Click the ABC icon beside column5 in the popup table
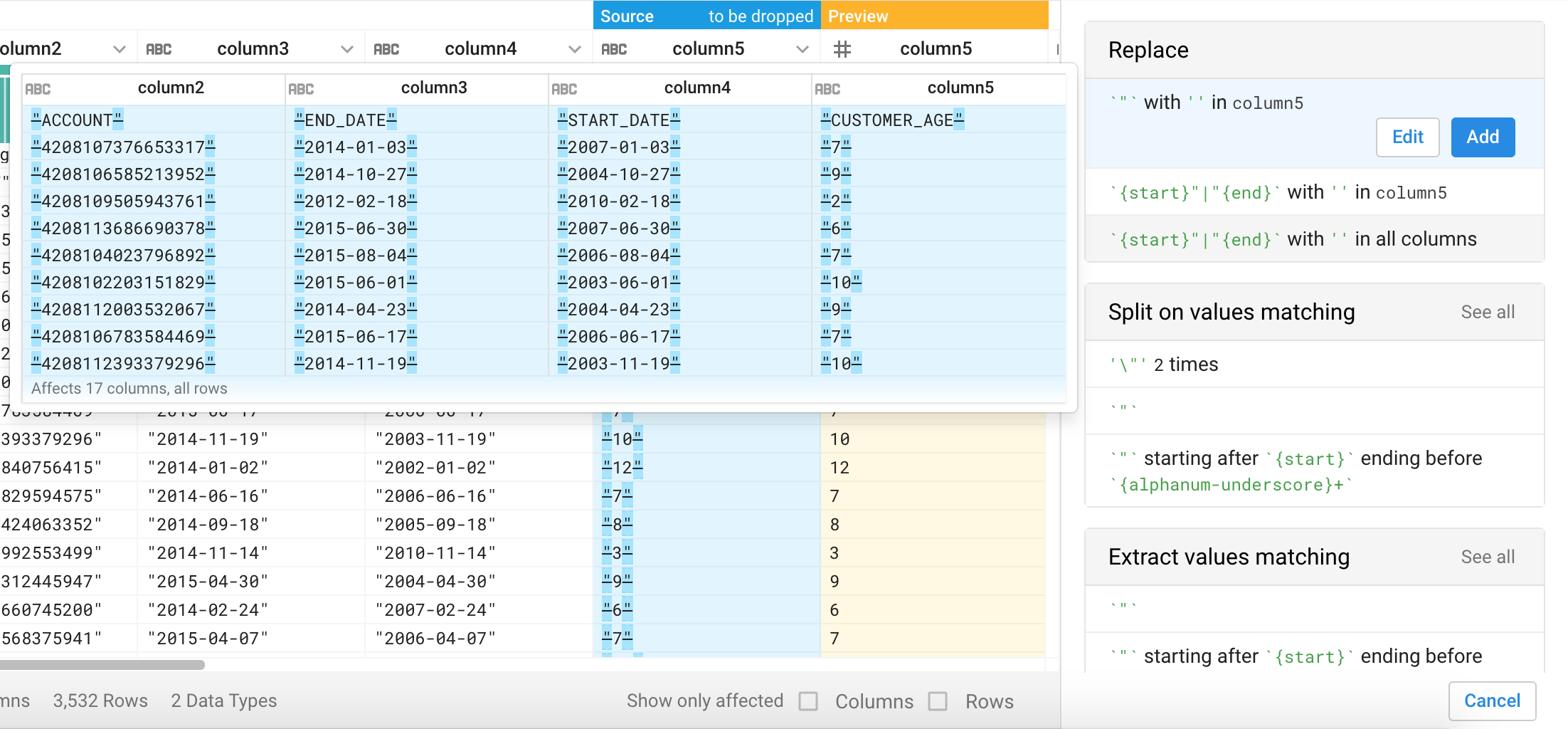 tap(827, 89)
